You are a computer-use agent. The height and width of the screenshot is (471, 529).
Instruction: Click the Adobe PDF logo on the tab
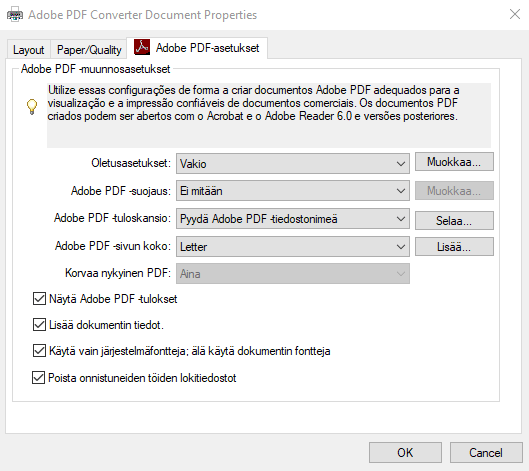pos(142,47)
